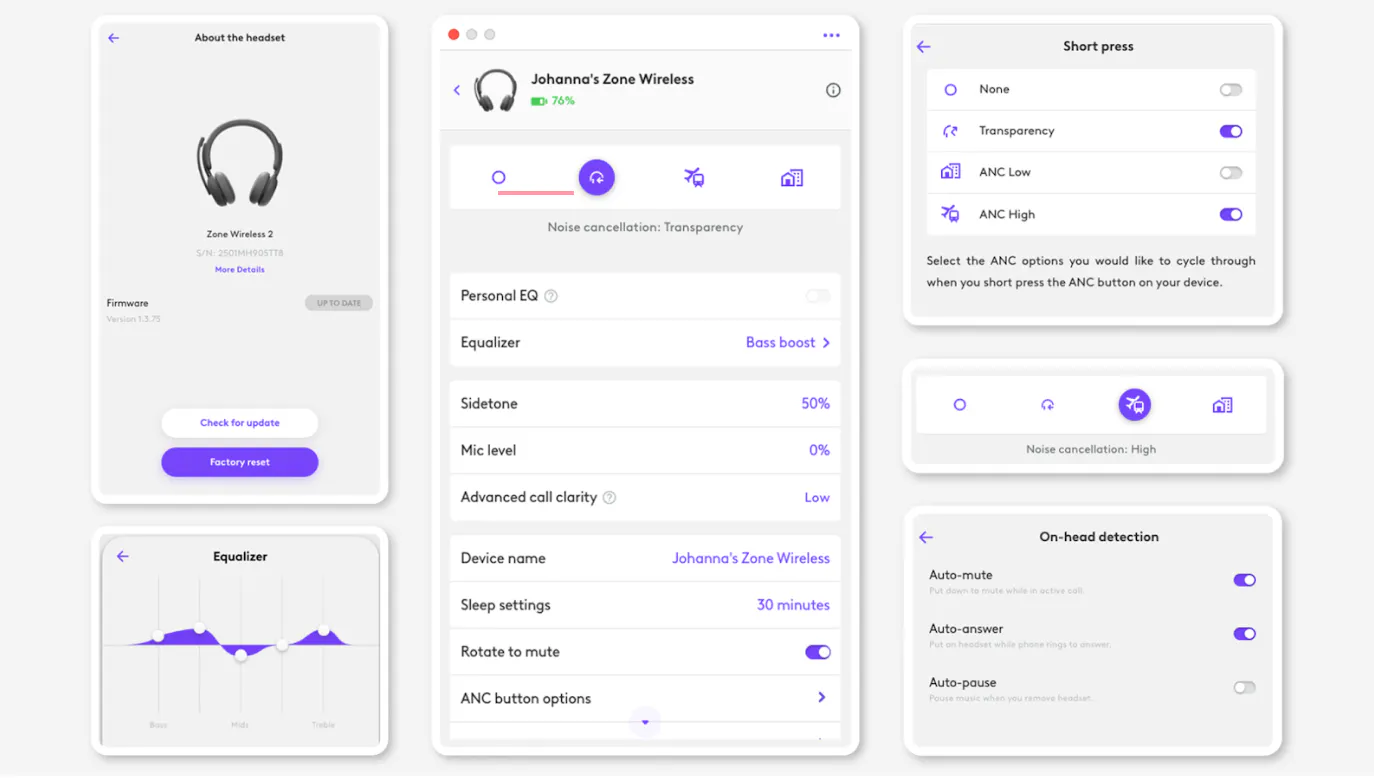Go back from About the headset screen

[x=114, y=38]
